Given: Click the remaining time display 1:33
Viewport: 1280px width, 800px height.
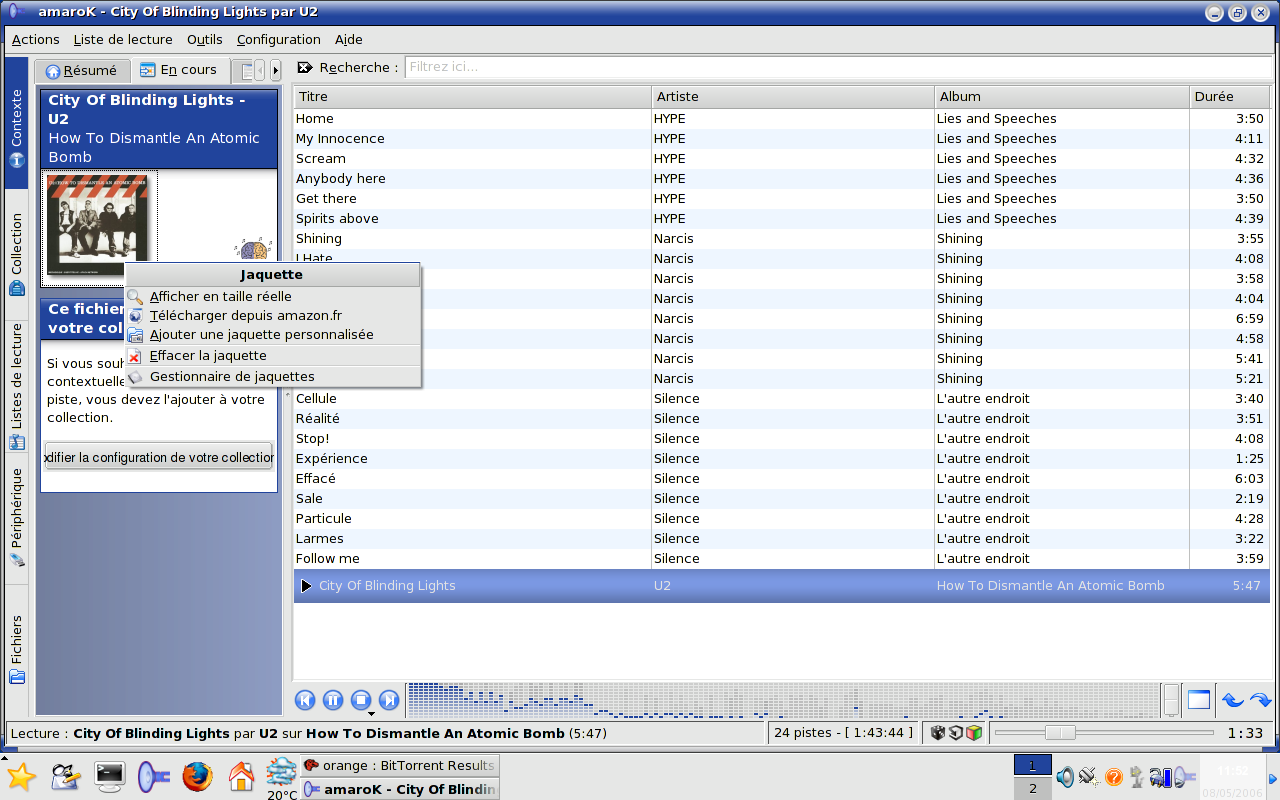Looking at the screenshot, I should pyautogui.click(x=1246, y=733).
